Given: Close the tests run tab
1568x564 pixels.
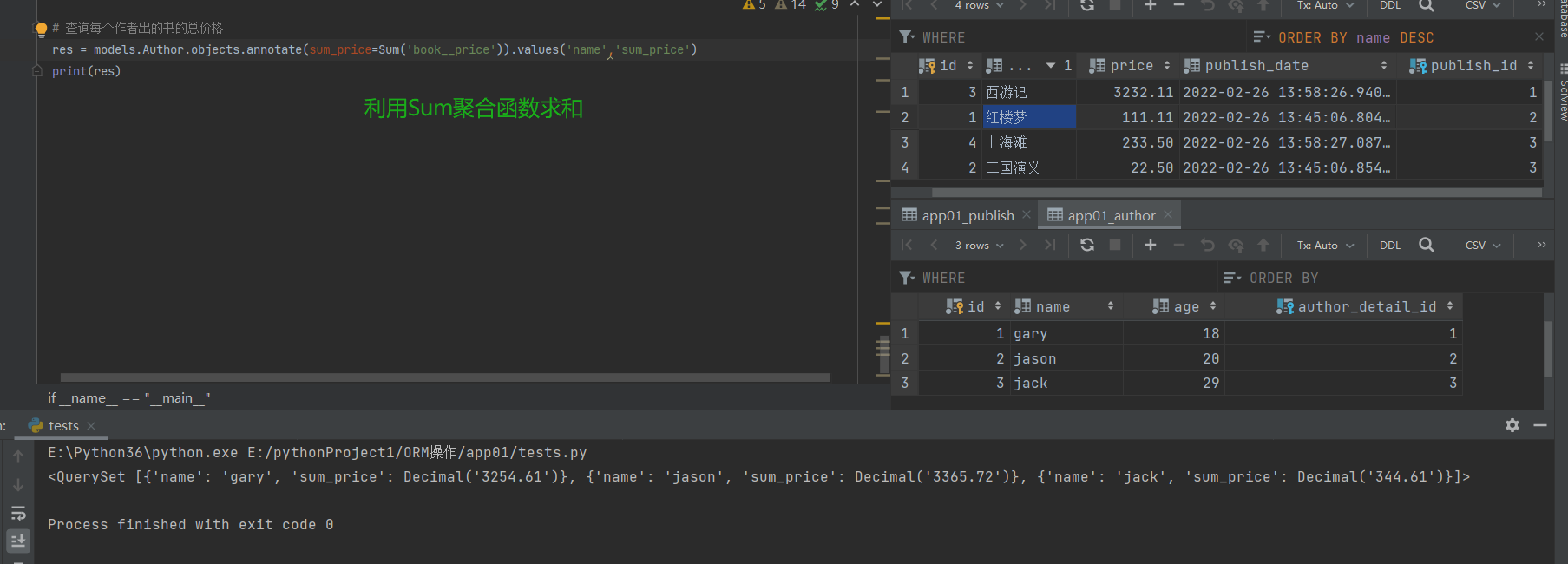Looking at the screenshot, I should [91, 426].
